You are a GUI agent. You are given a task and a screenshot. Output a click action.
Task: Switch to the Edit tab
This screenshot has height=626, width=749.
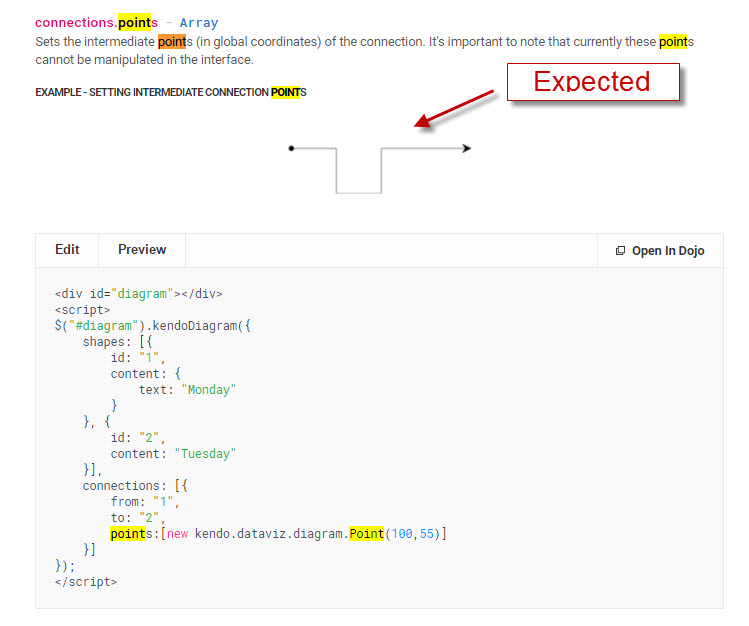click(67, 250)
